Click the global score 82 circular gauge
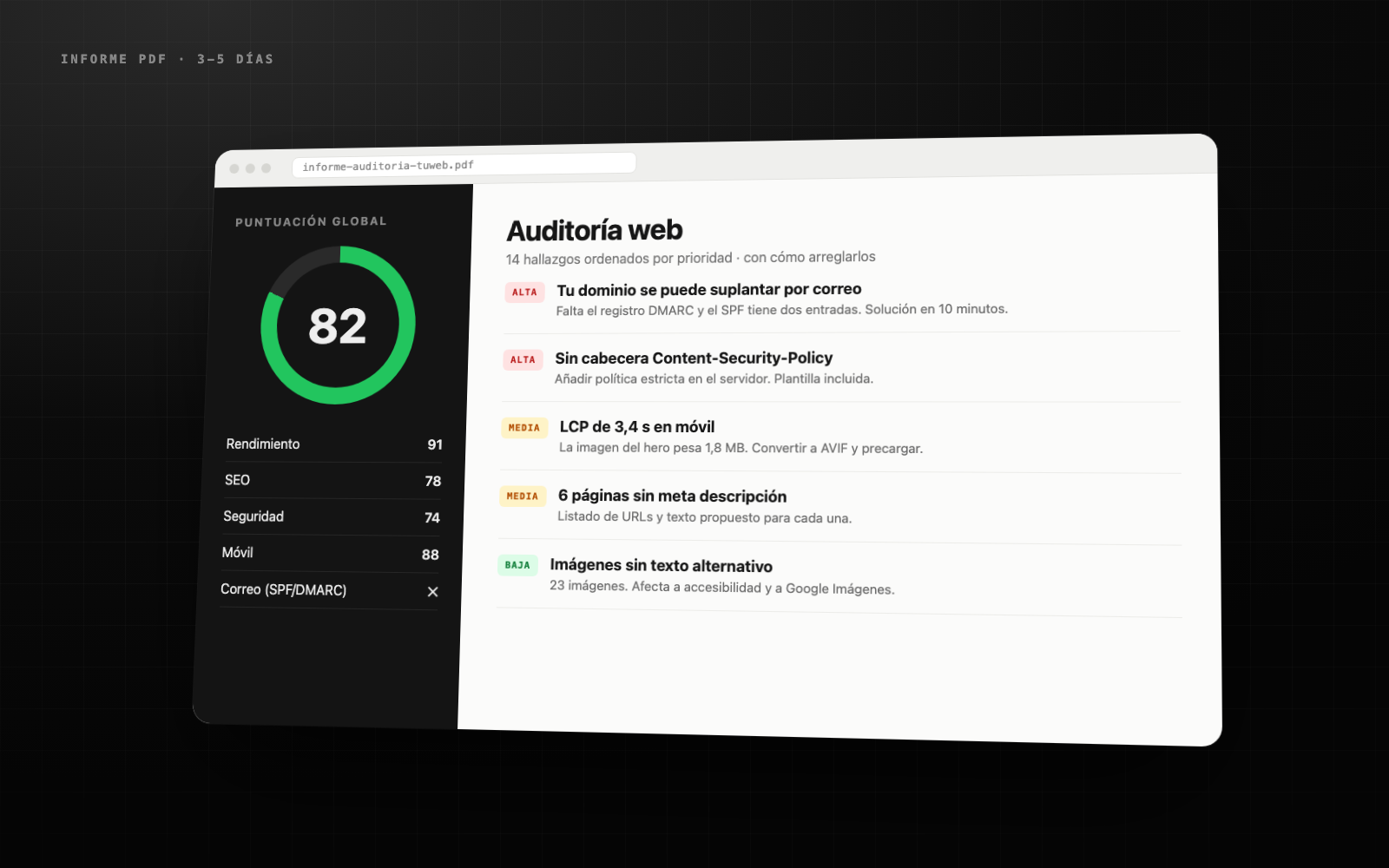The image size is (1389, 868). click(338, 325)
